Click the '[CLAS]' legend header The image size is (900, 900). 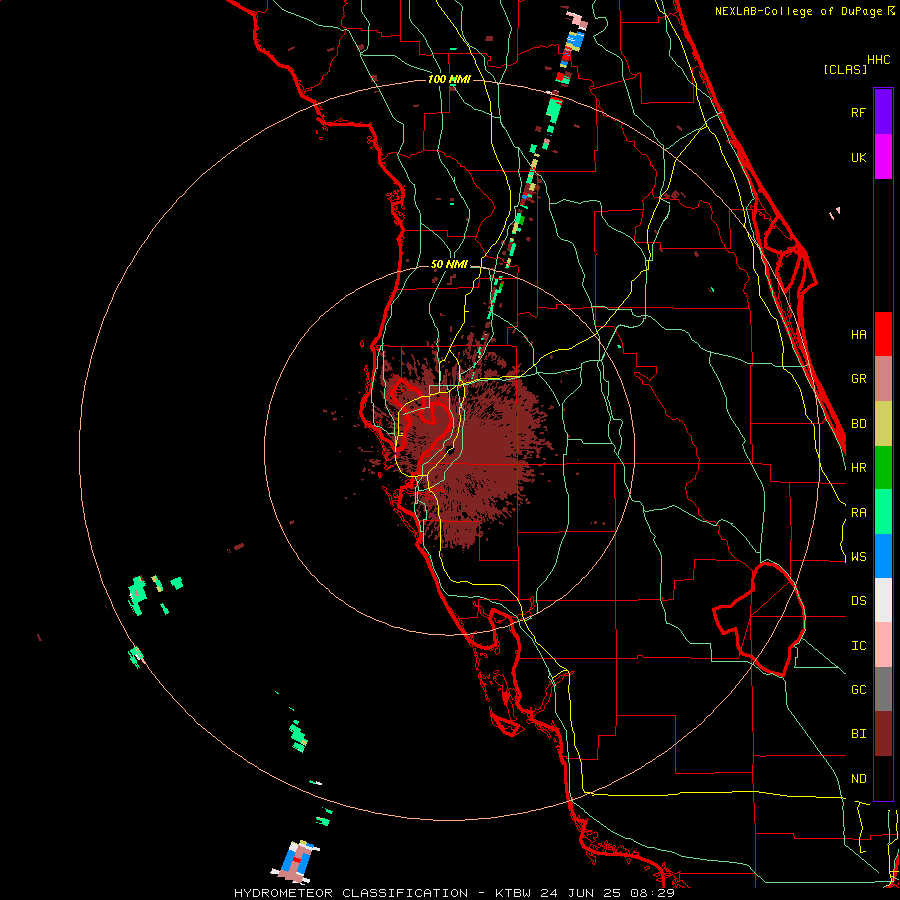click(845, 69)
